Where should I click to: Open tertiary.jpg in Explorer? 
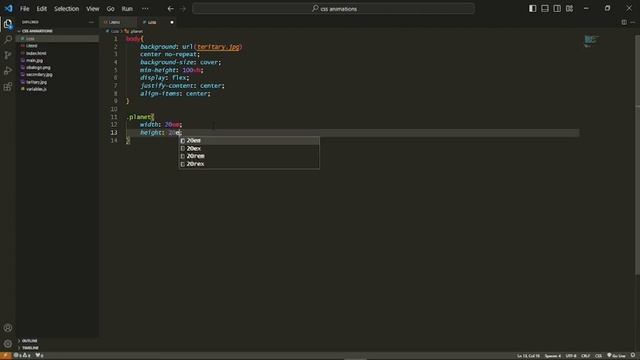pos(57,82)
